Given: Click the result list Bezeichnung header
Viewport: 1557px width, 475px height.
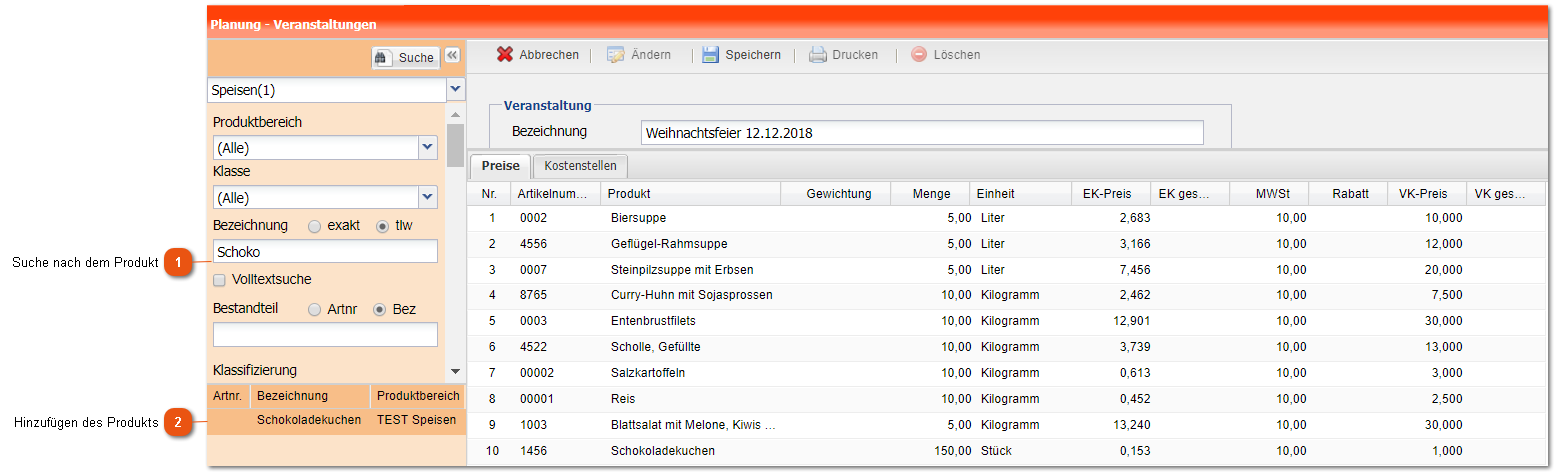Looking at the screenshot, I should pyautogui.click(x=310, y=396).
